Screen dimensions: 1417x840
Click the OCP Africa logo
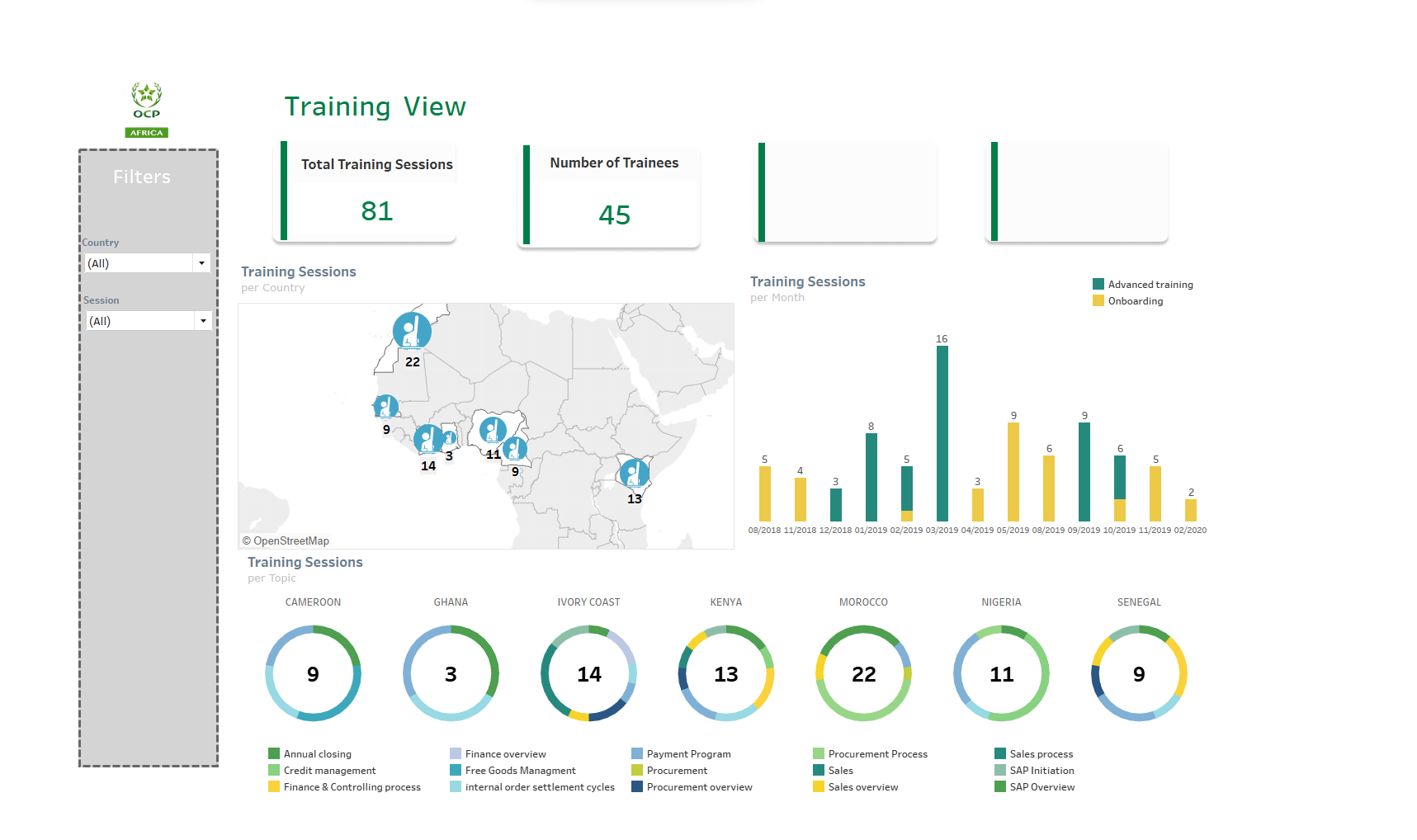147,110
